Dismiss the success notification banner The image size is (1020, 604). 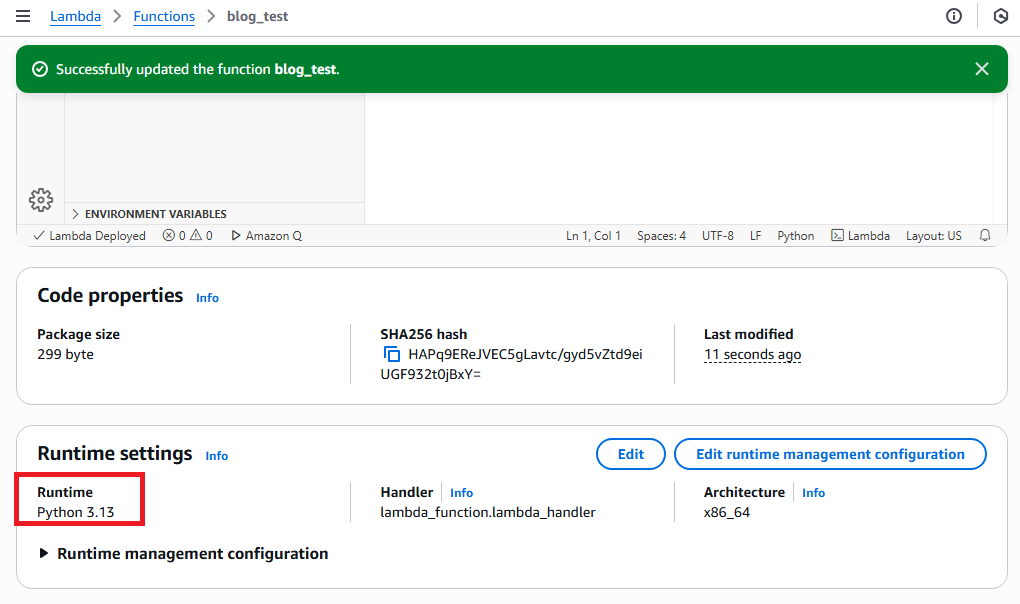point(981,69)
